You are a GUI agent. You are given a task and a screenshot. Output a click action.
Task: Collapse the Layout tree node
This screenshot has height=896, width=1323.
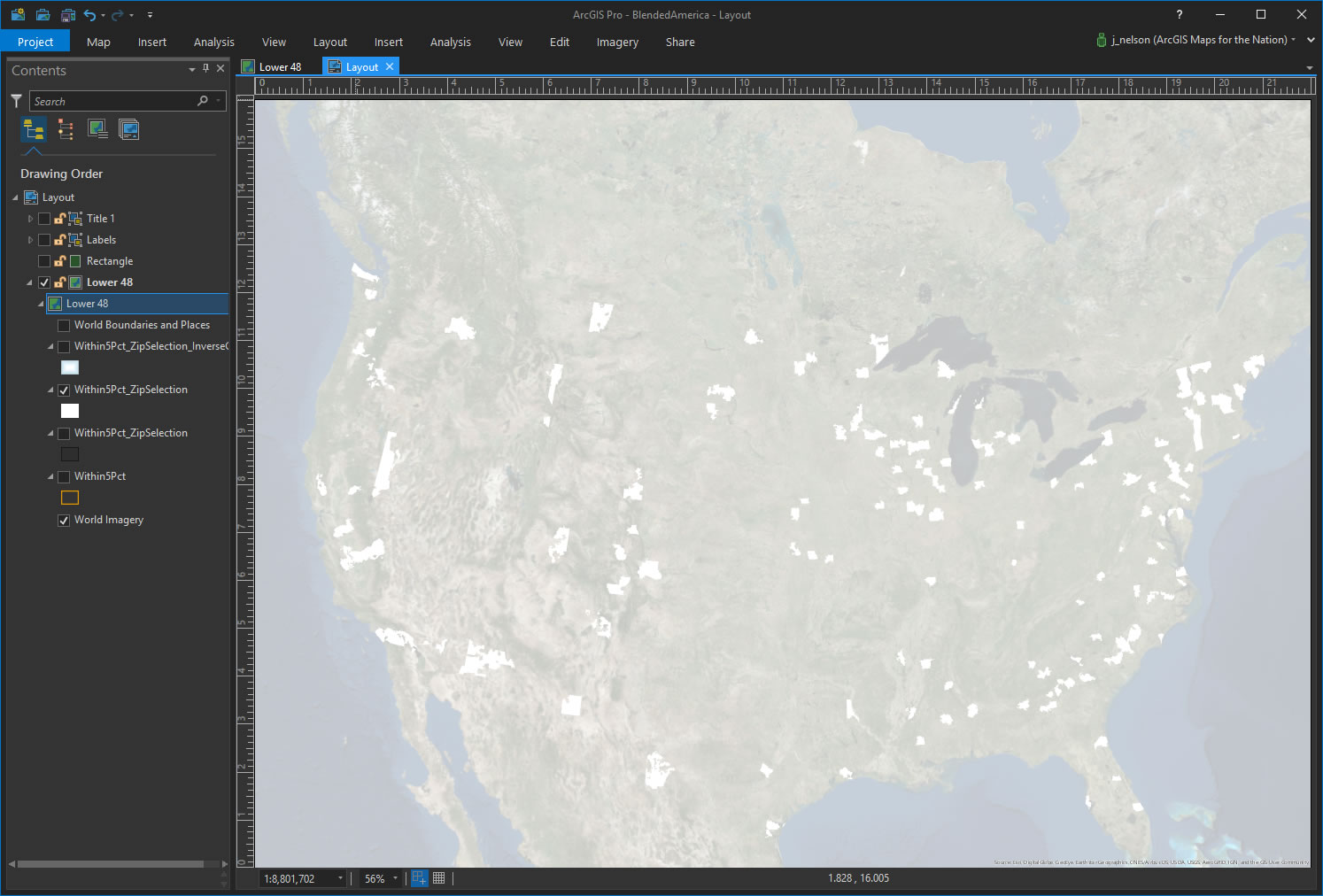coord(15,197)
